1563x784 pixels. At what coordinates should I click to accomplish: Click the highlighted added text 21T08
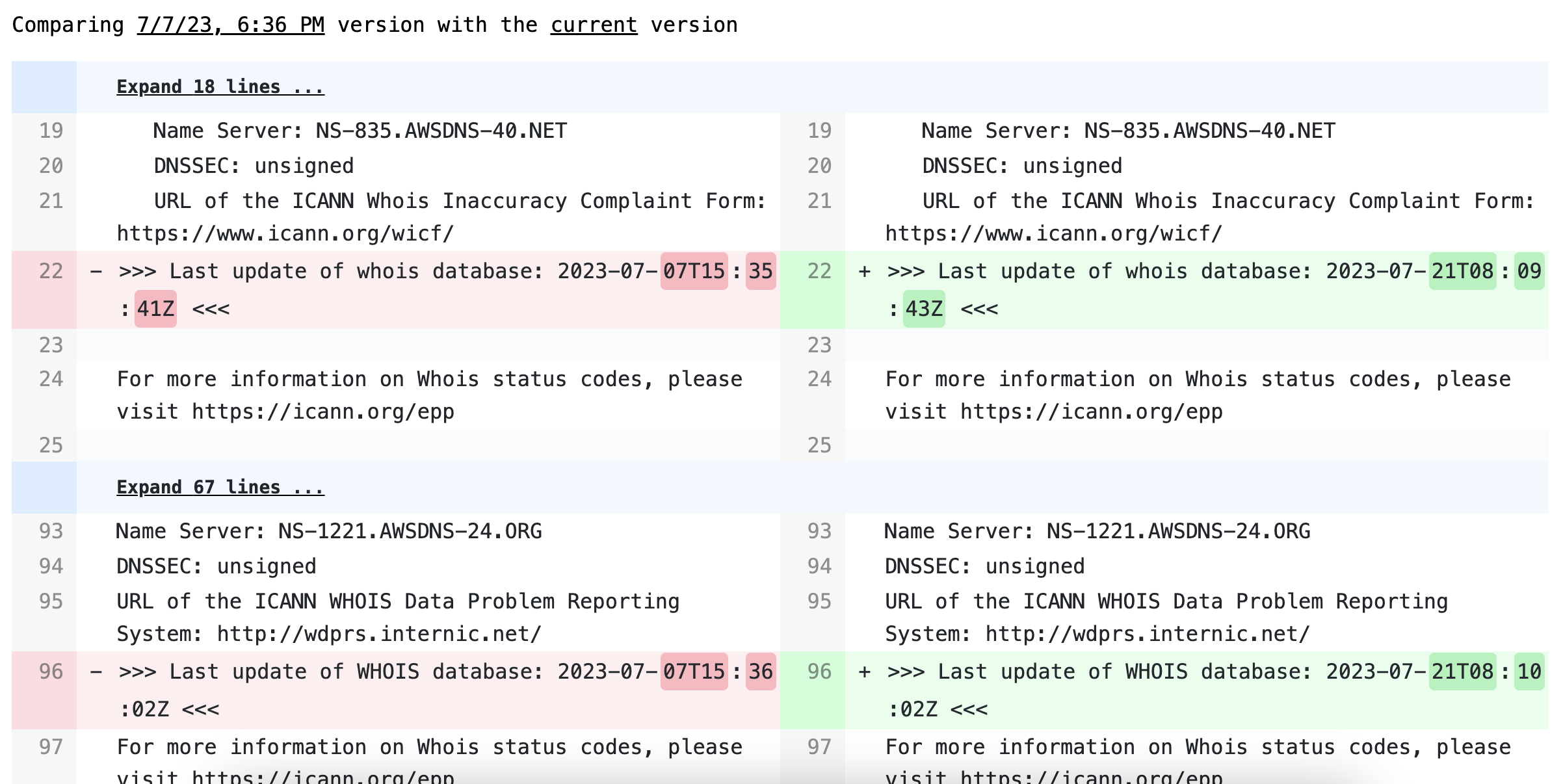tap(1460, 271)
